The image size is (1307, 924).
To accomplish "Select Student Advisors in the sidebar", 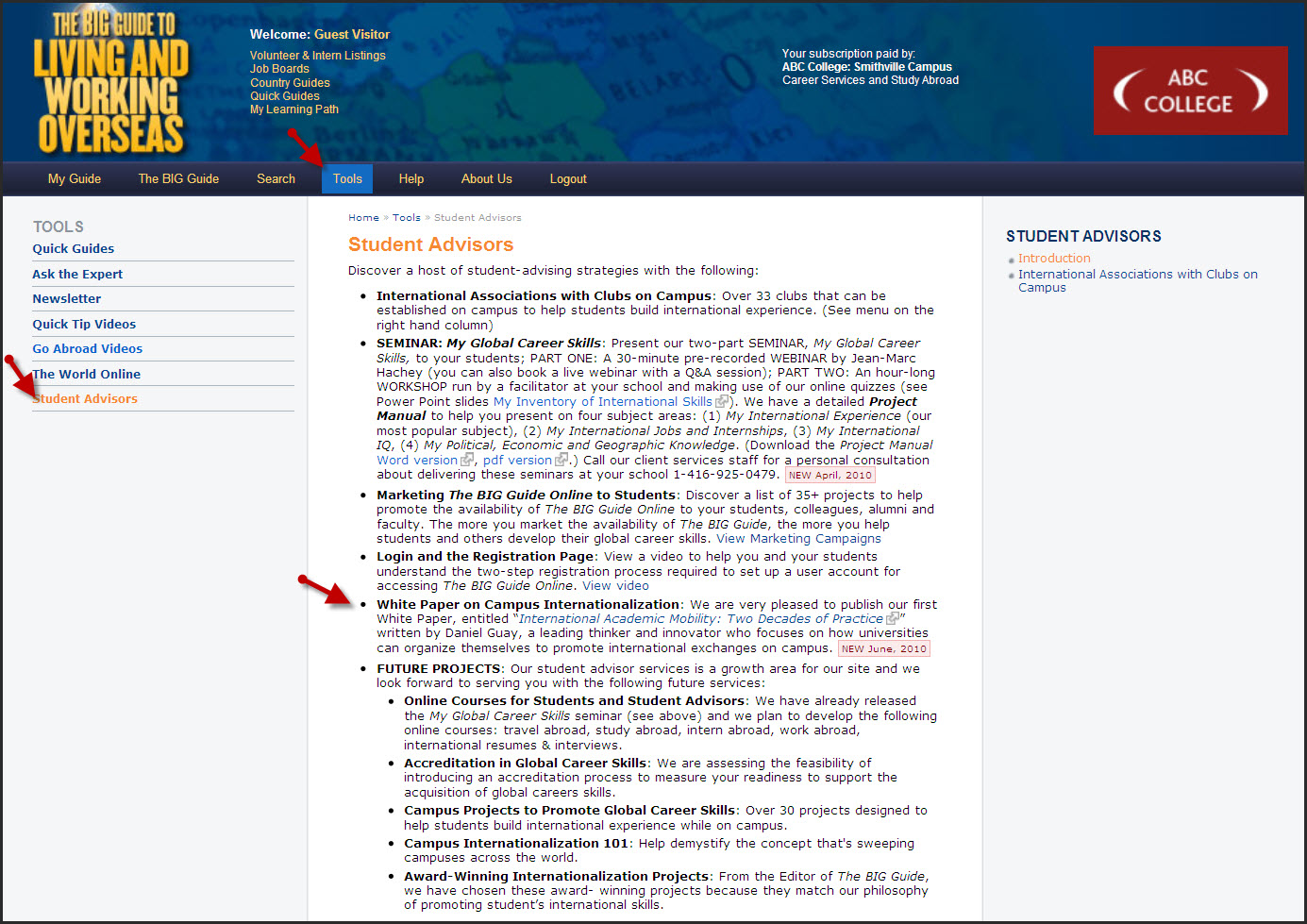I will coord(85,399).
